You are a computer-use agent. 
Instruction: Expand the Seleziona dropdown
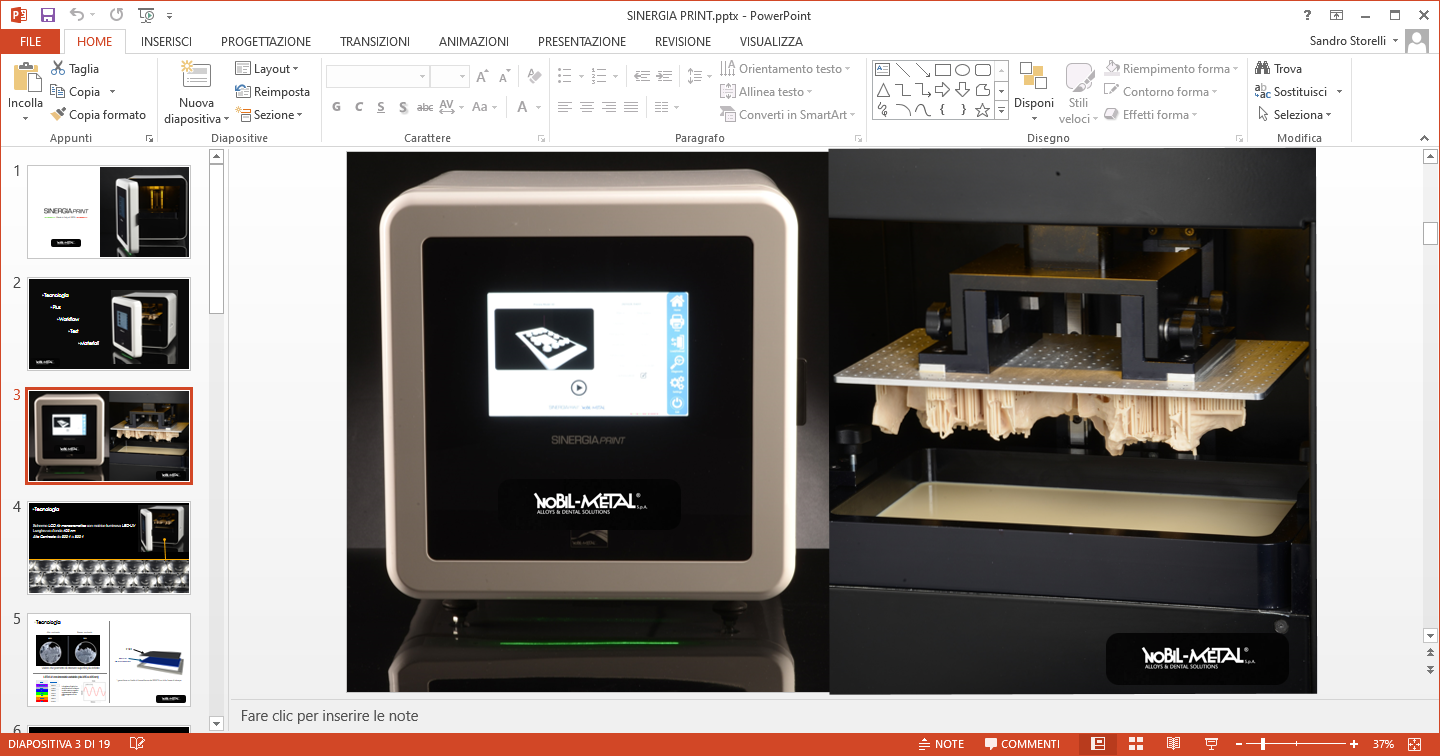(1295, 115)
